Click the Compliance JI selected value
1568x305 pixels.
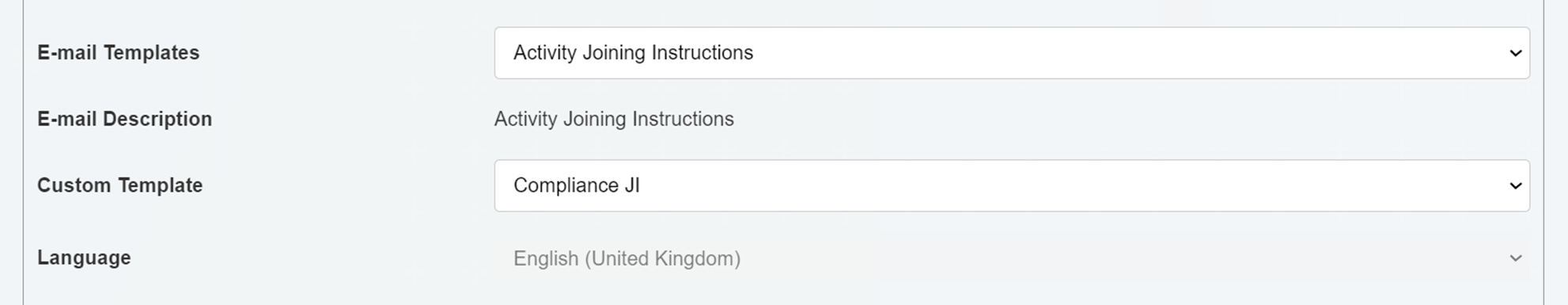tap(576, 185)
